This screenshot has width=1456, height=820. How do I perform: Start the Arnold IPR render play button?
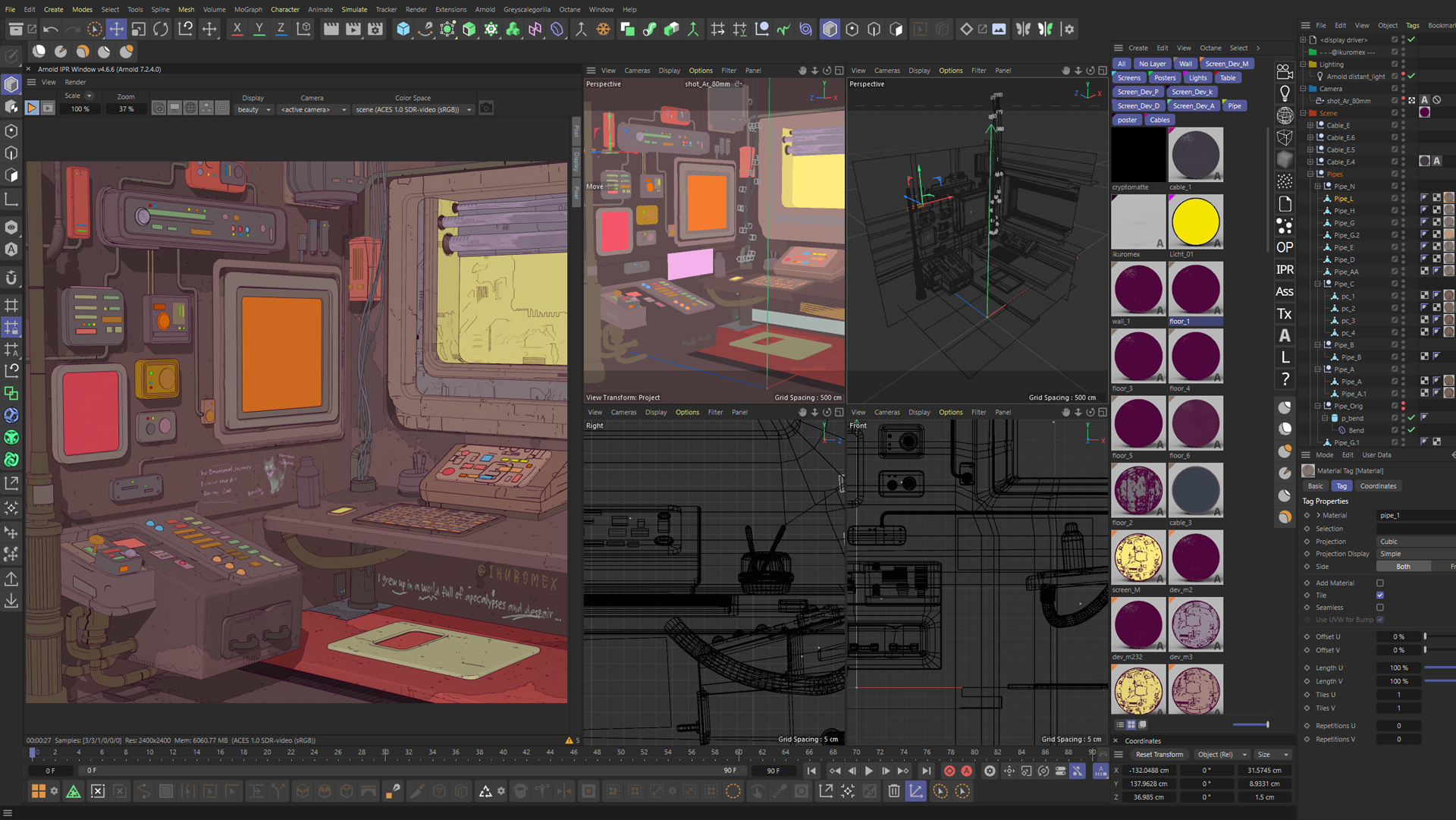click(x=32, y=108)
